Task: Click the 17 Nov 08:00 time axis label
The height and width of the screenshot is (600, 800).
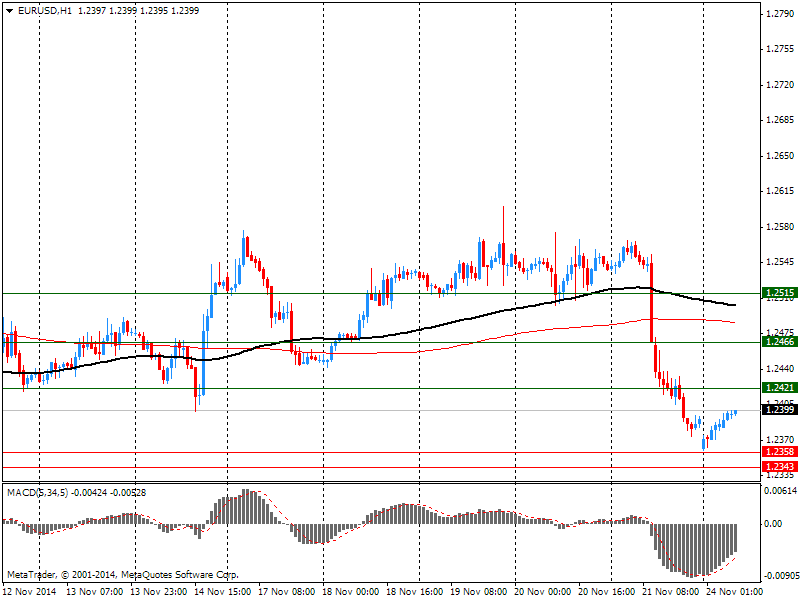Action: tap(287, 591)
